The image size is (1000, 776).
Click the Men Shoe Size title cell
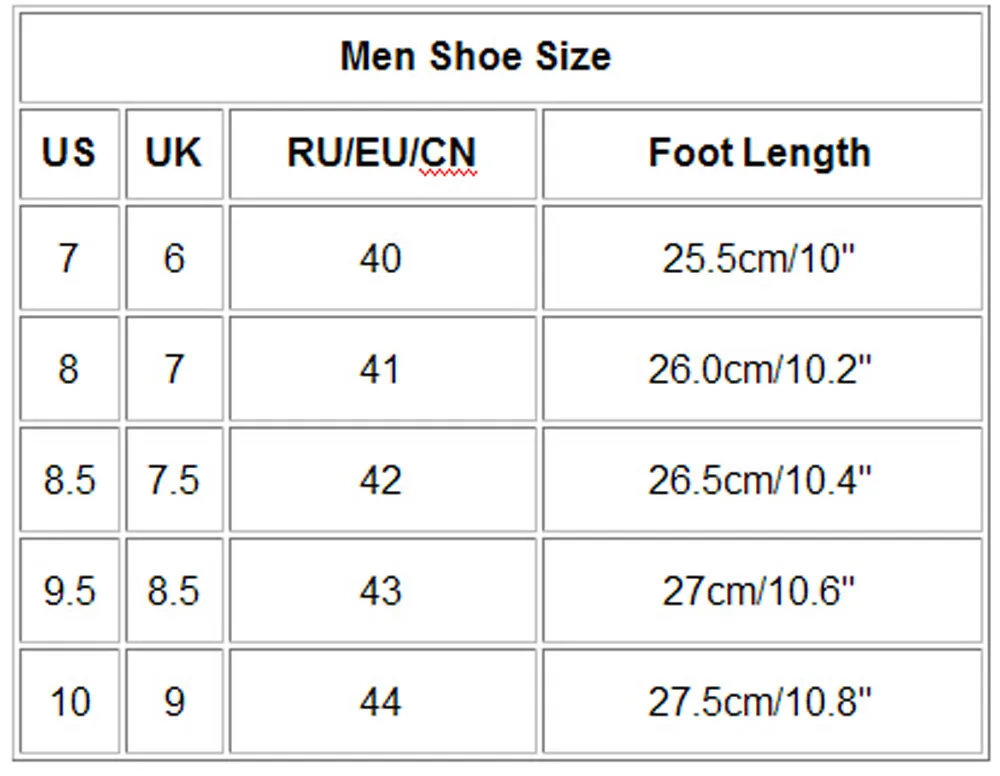tap(500, 56)
